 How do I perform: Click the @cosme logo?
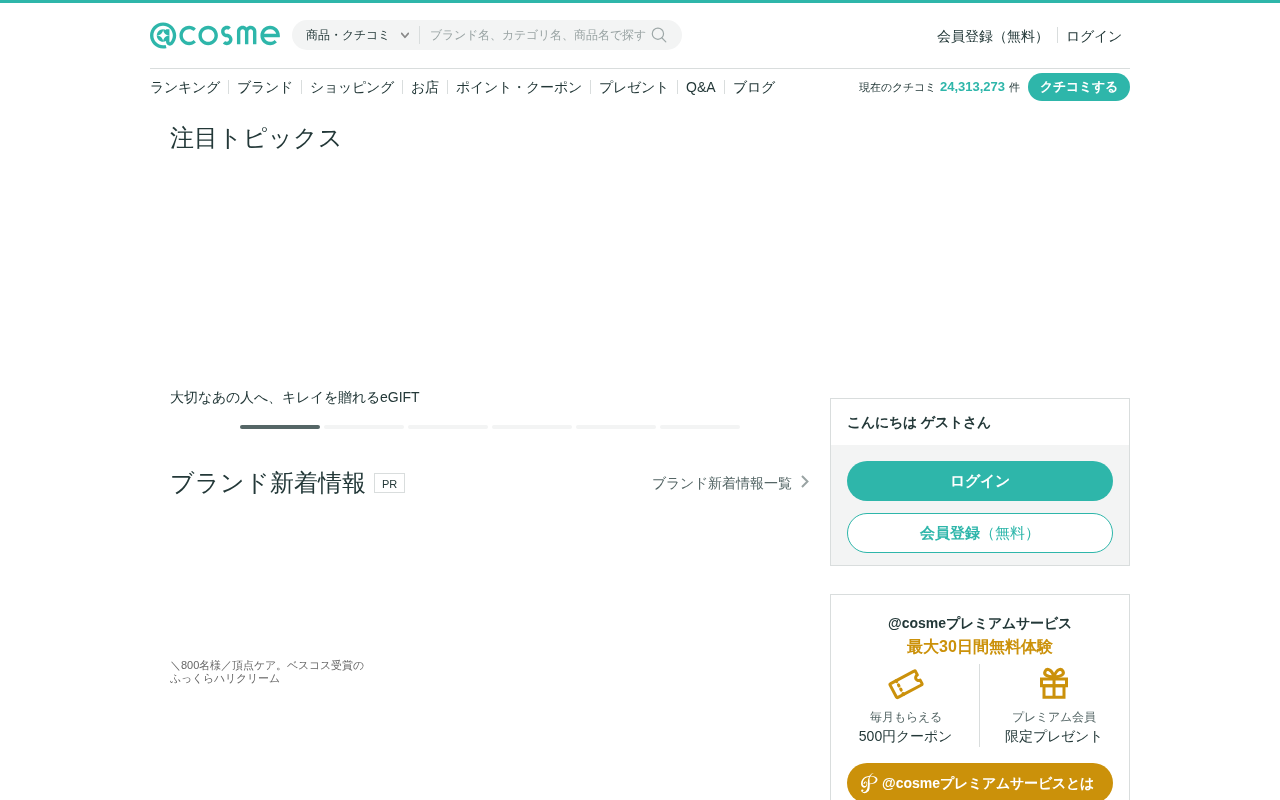(x=215, y=35)
